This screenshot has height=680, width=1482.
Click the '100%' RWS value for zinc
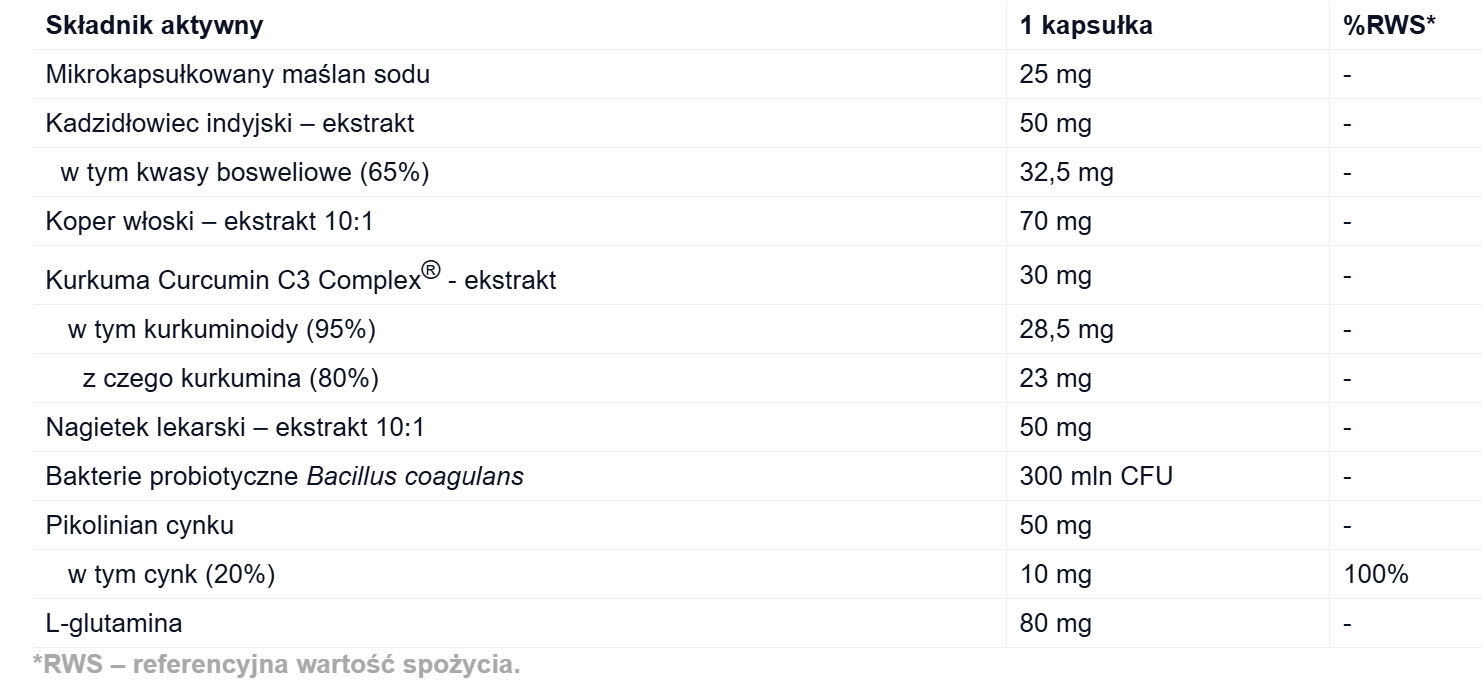pos(1376,574)
